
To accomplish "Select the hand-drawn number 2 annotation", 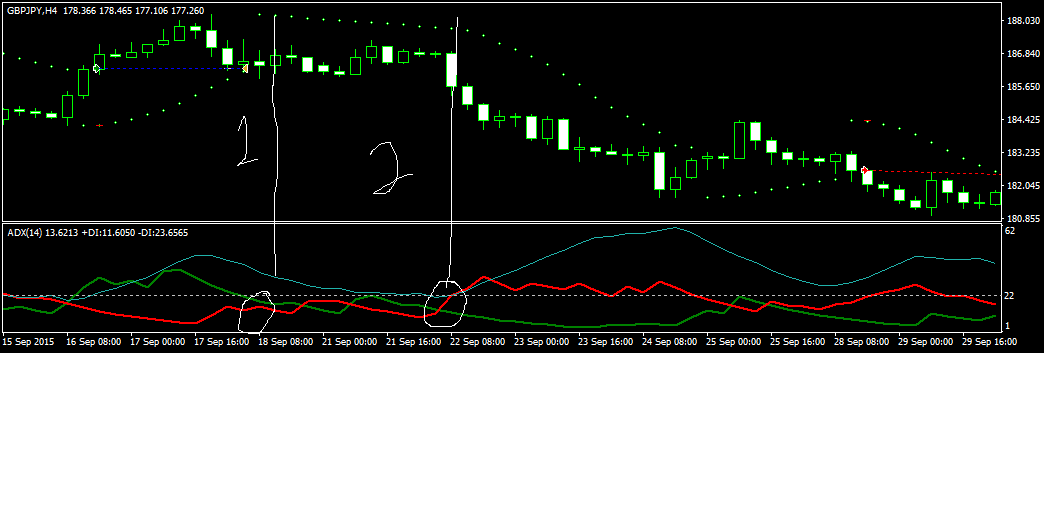I will click(387, 168).
